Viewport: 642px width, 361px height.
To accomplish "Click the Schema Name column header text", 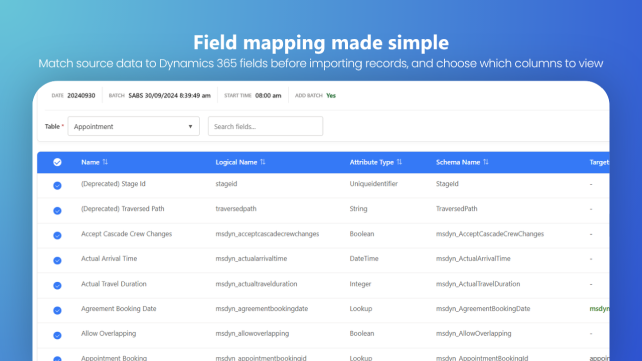I will 458,162.
